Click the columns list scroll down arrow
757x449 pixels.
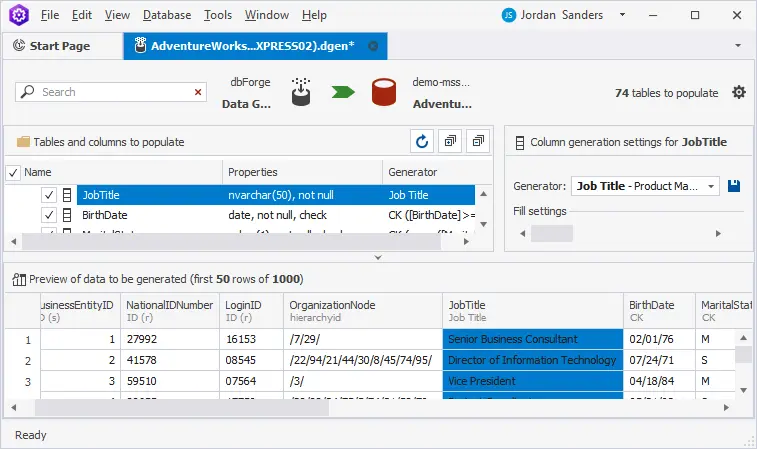[483, 224]
